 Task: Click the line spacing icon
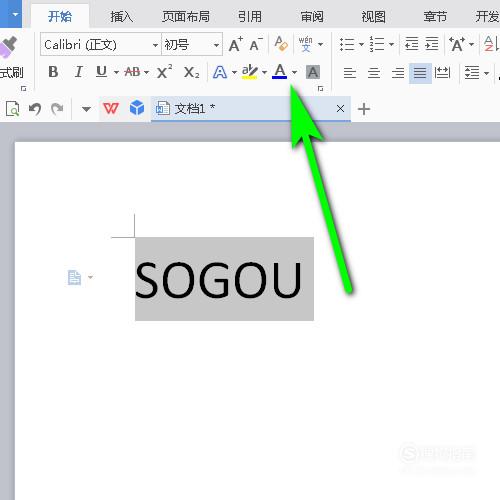[x=472, y=72]
